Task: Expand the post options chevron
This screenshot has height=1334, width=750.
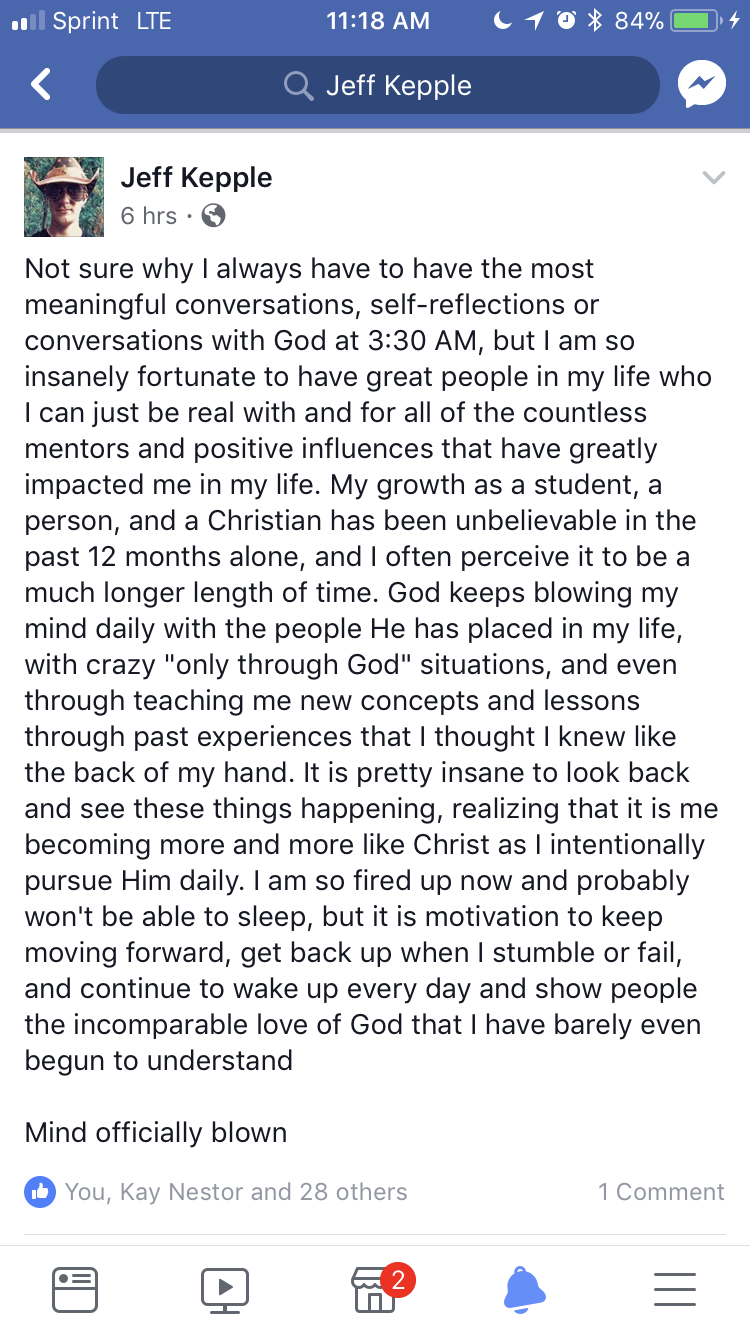Action: (713, 178)
